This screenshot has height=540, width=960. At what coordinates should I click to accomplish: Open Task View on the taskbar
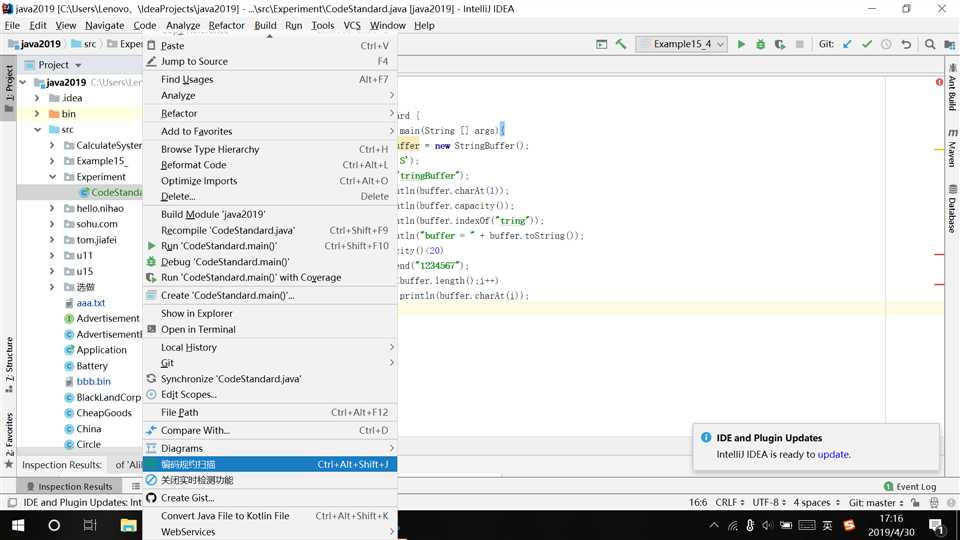[90, 525]
